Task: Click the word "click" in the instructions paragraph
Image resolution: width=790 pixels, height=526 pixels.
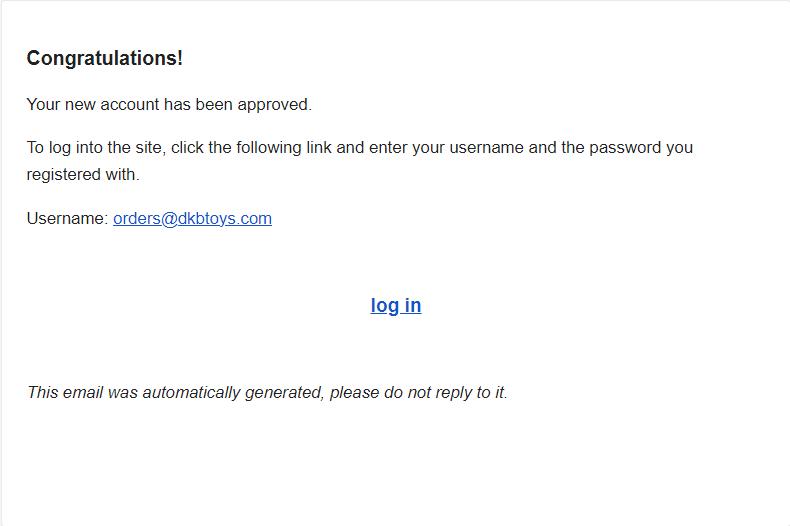Action: 189,147
